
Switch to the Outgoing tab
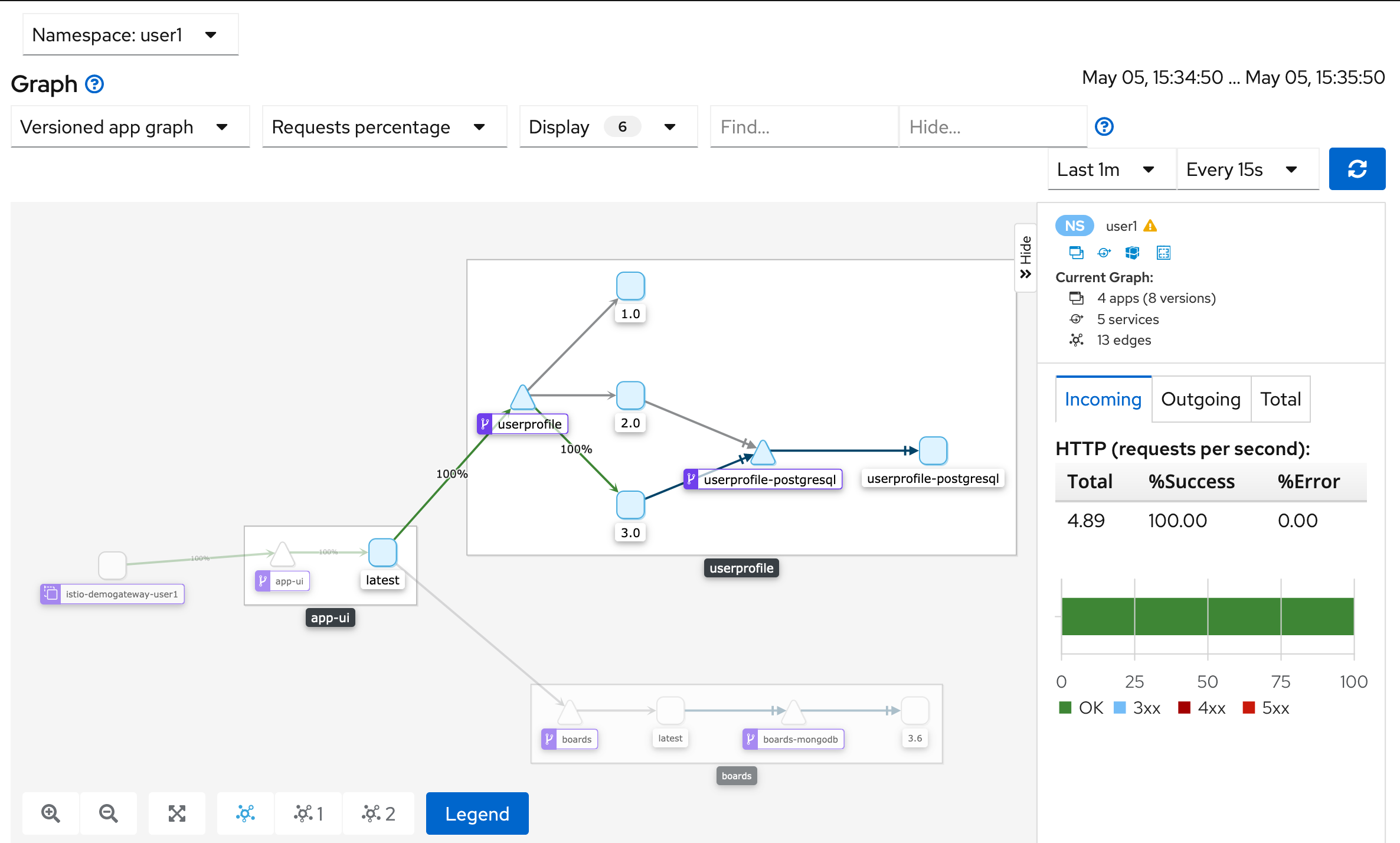click(1201, 400)
